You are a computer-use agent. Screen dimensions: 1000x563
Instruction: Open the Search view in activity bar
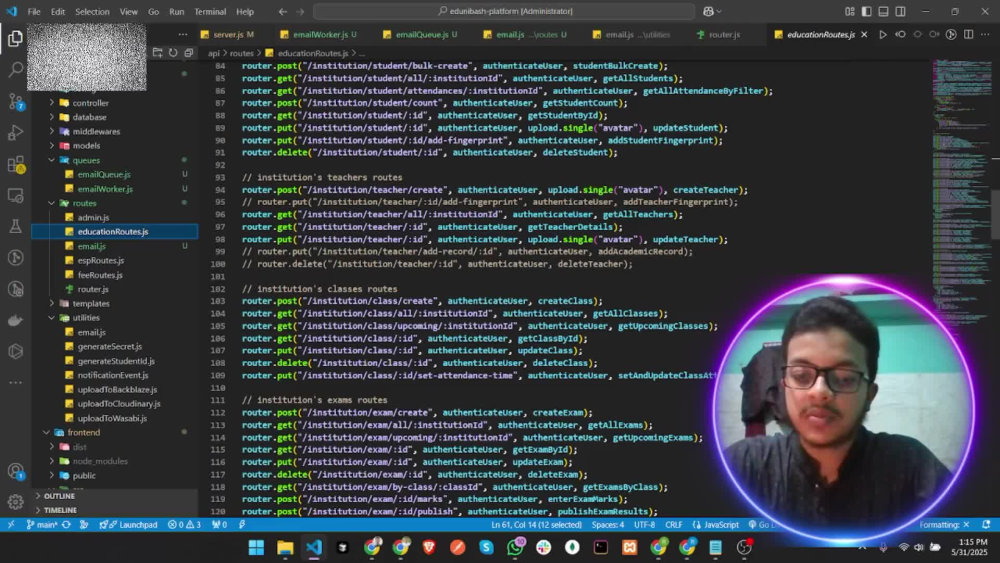(x=15, y=69)
